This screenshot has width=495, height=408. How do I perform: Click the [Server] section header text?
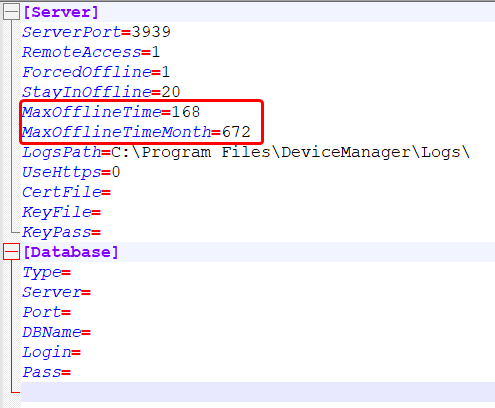tap(61, 13)
